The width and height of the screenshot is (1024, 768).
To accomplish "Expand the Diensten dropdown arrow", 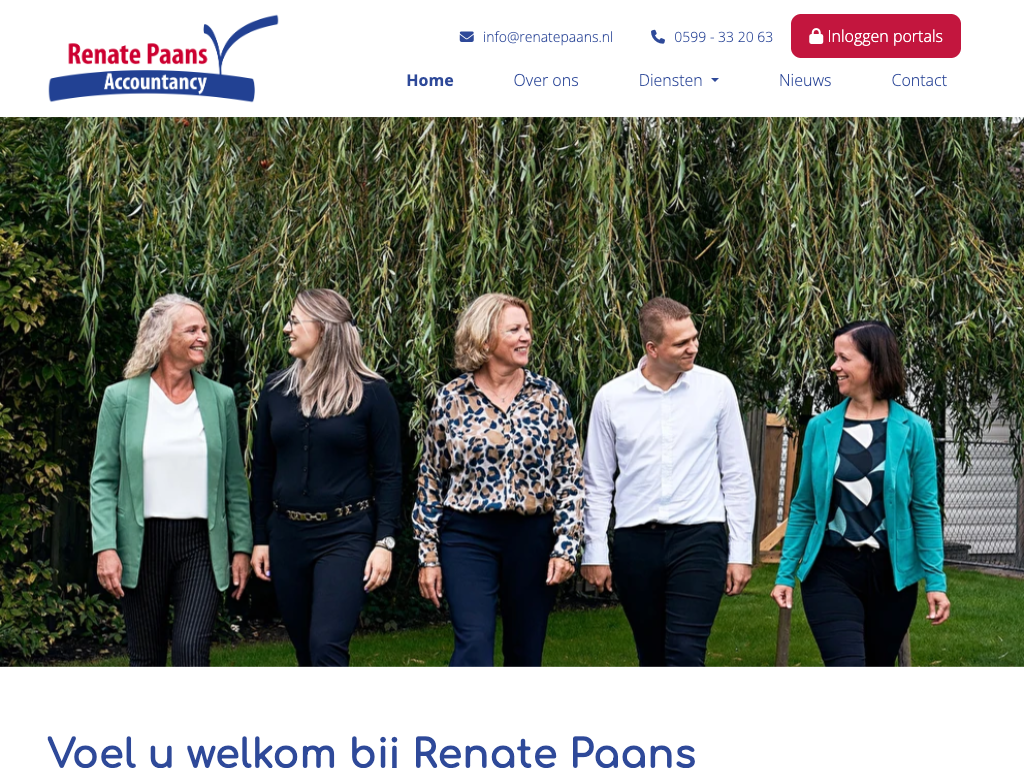I will click(714, 80).
